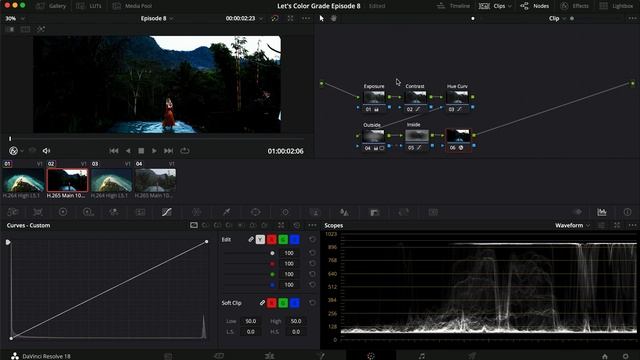Open the viewer timecode options dropdown
Screen dimensions: 640x360
261,18
